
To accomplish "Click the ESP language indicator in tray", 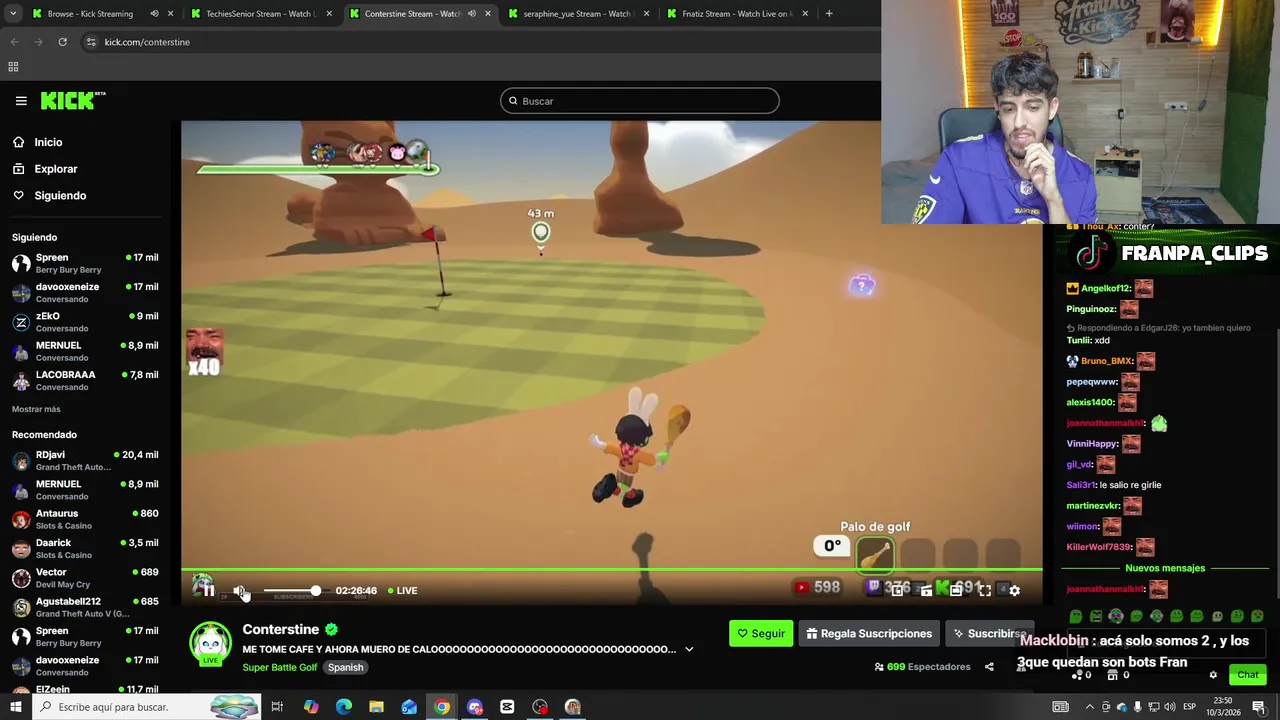I will click(1189, 707).
